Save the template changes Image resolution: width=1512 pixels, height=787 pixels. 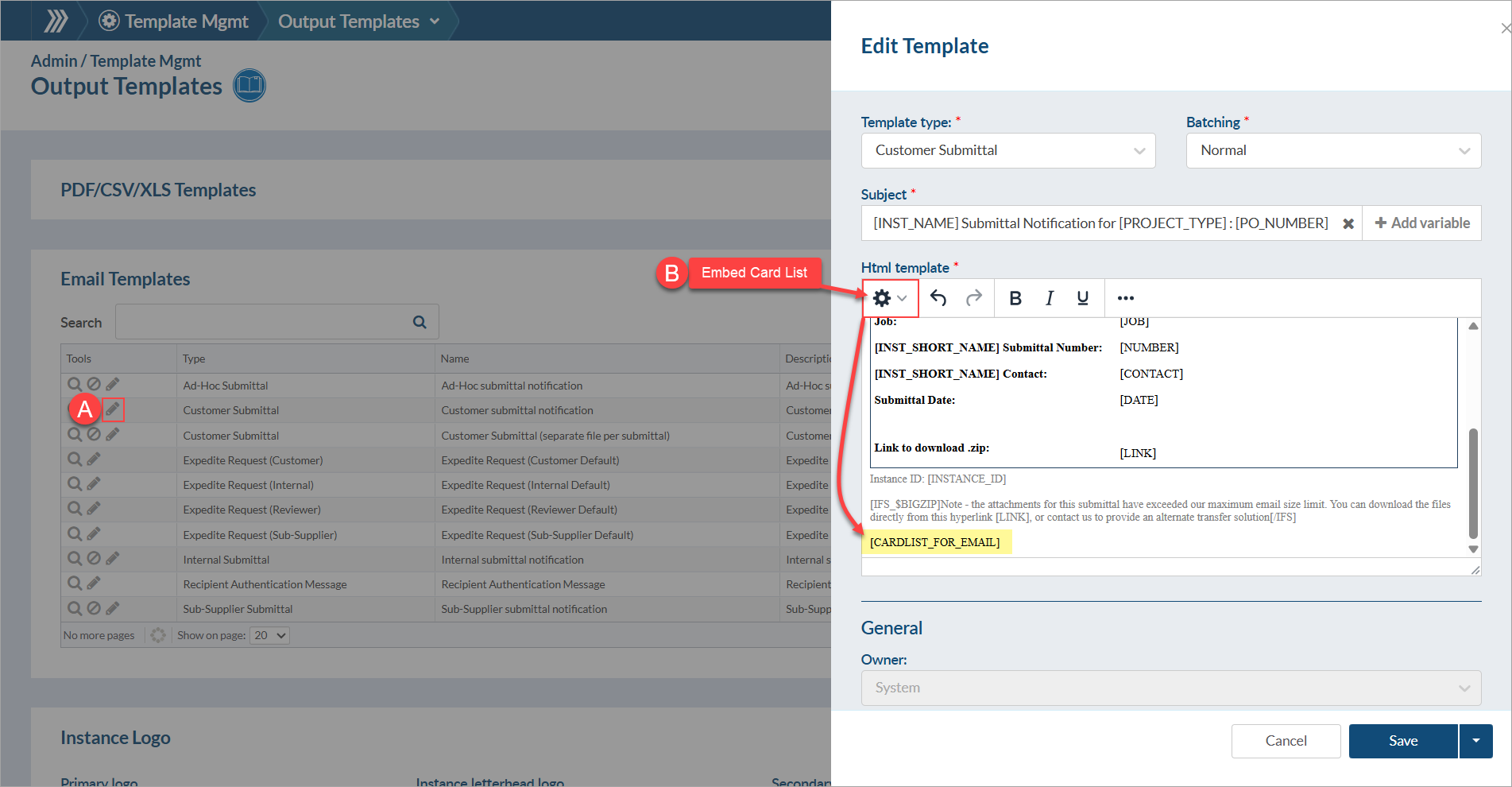(1403, 741)
